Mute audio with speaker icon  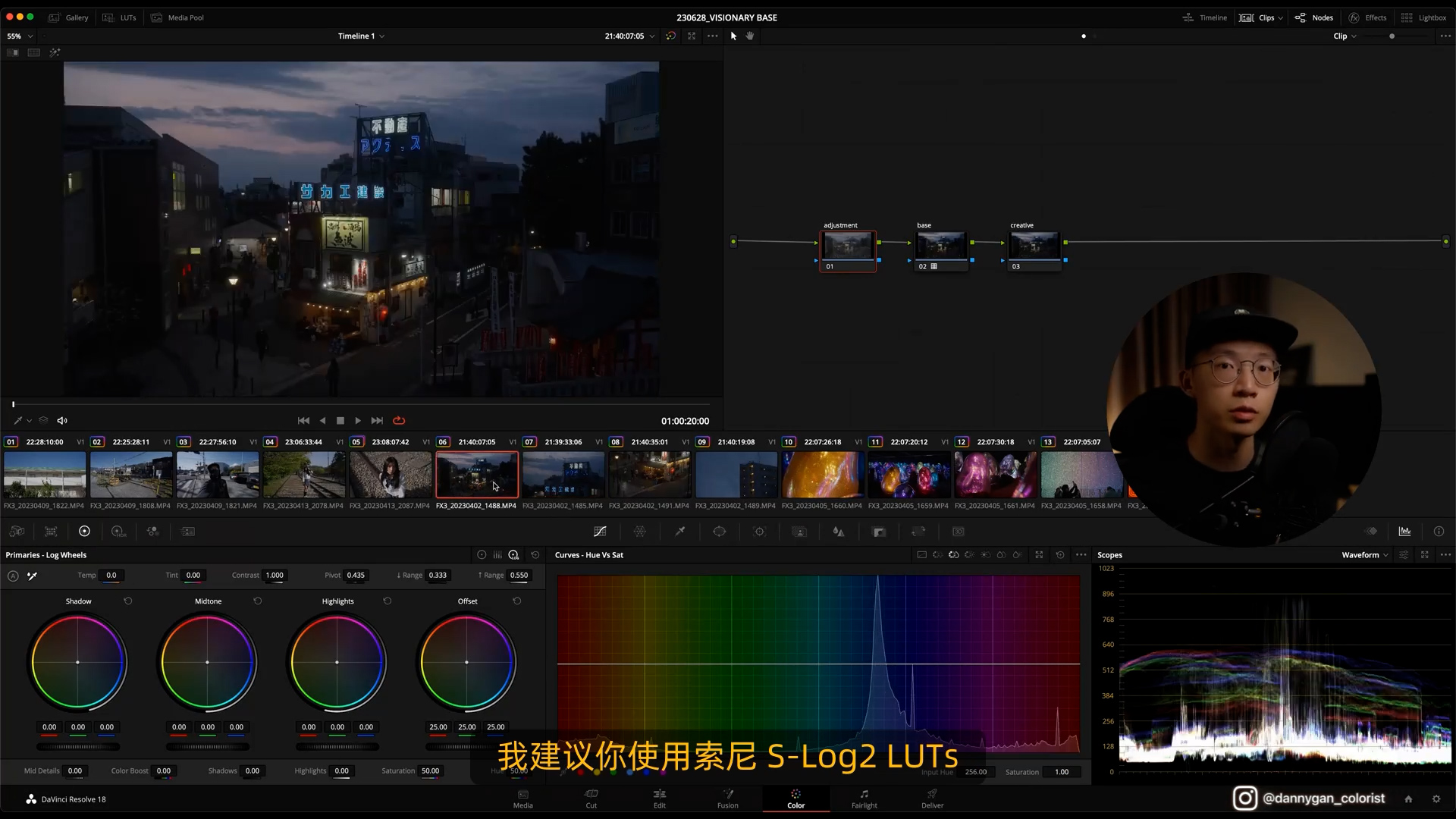pyautogui.click(x=62, y=421)
